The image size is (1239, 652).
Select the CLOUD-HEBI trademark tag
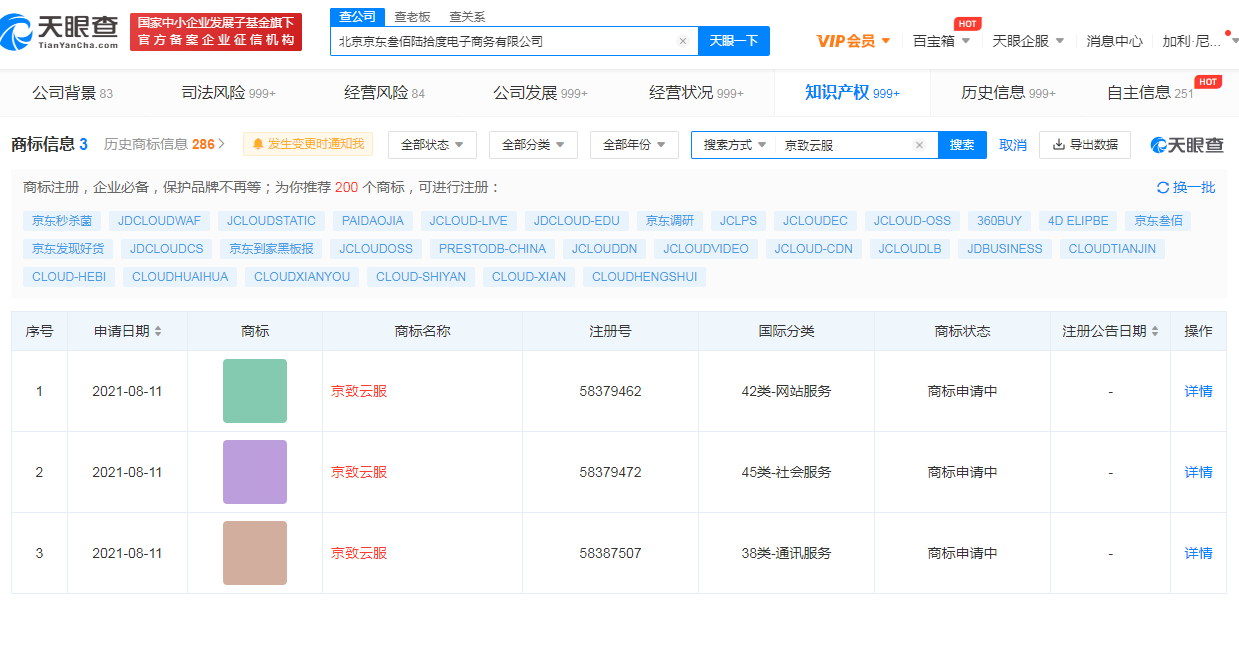(x=69, y=277)
